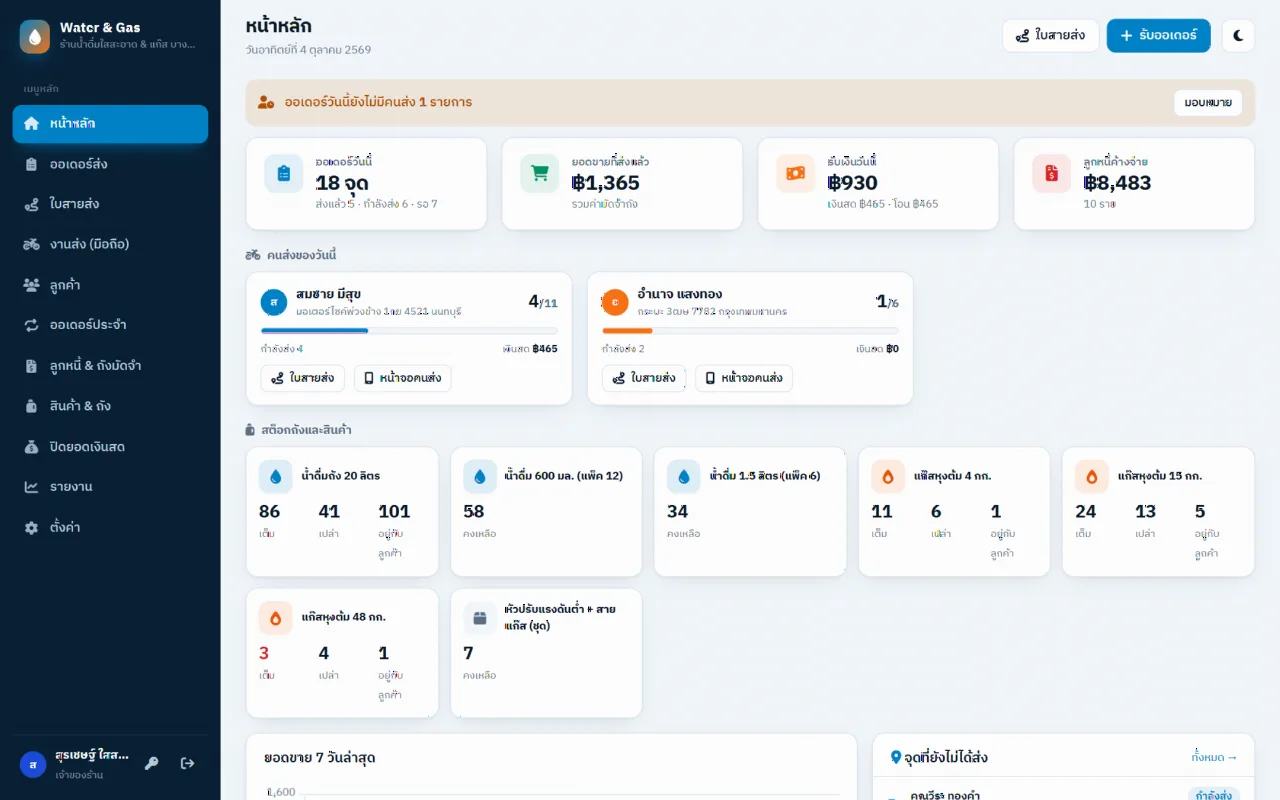Open หน้าหลัก in the sidebar

(x=110, y=124)
